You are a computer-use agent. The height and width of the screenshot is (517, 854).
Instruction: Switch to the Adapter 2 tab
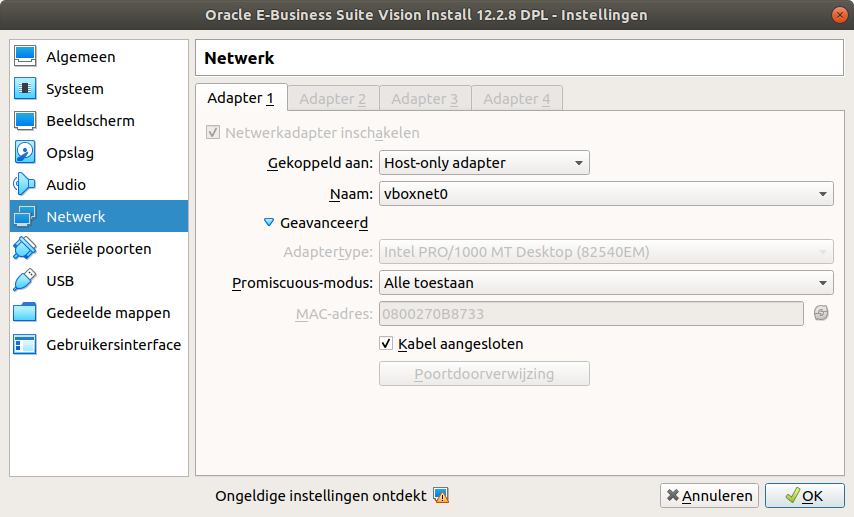[332, 98]
